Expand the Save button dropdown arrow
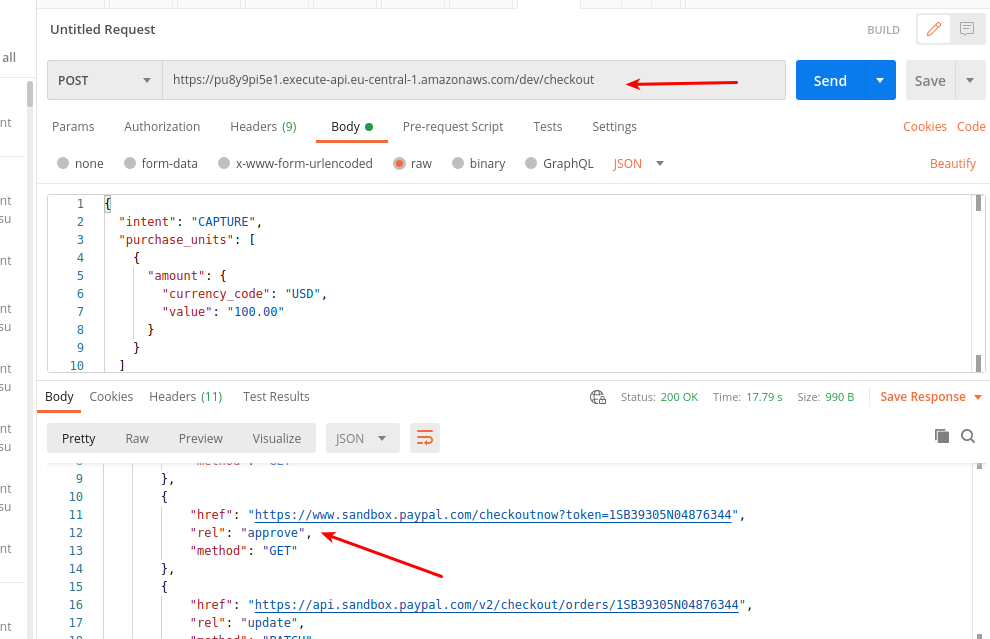The width and height of the screenshot is (990, 639). 970,80
